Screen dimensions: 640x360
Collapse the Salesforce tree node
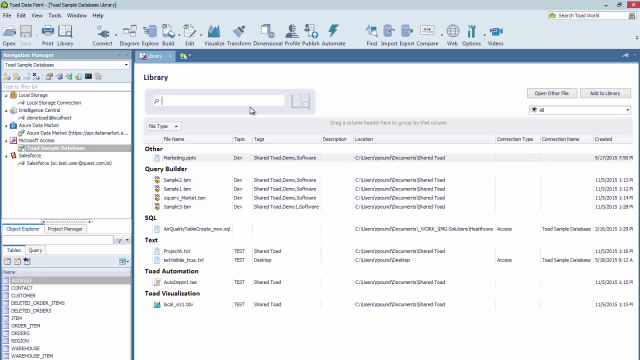(x=6, y=156)
